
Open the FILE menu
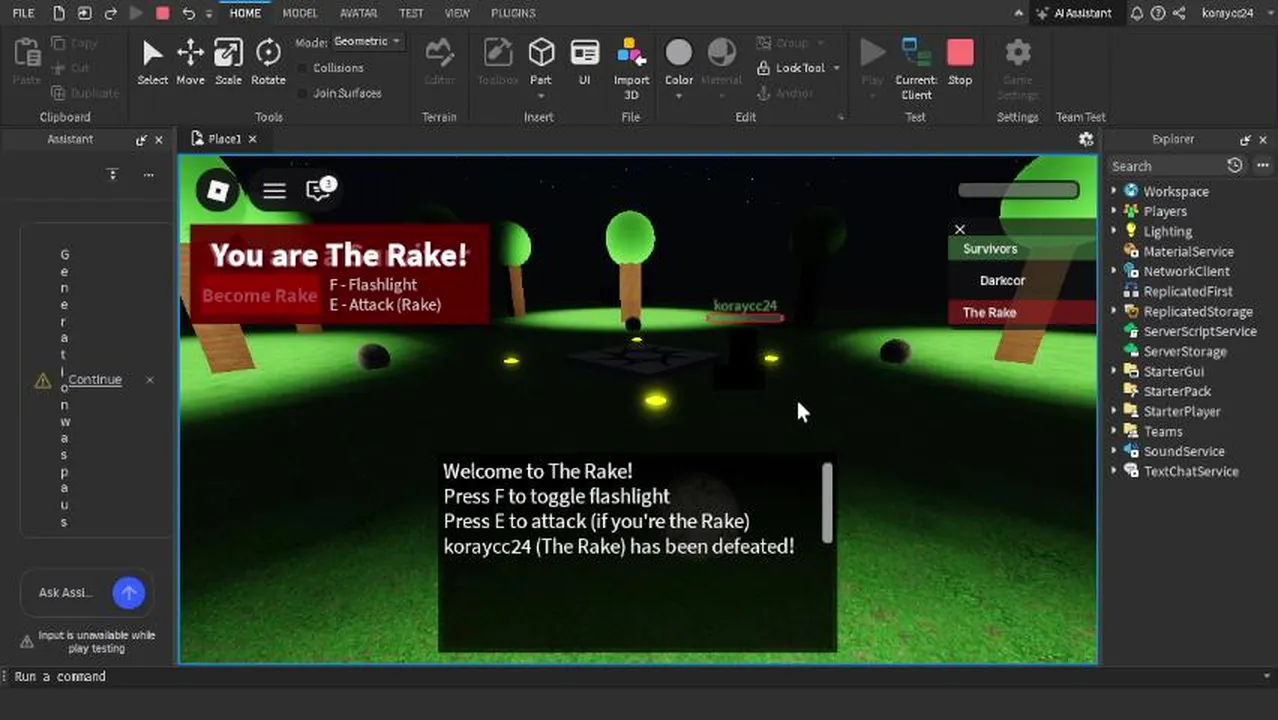click(23, 13)
